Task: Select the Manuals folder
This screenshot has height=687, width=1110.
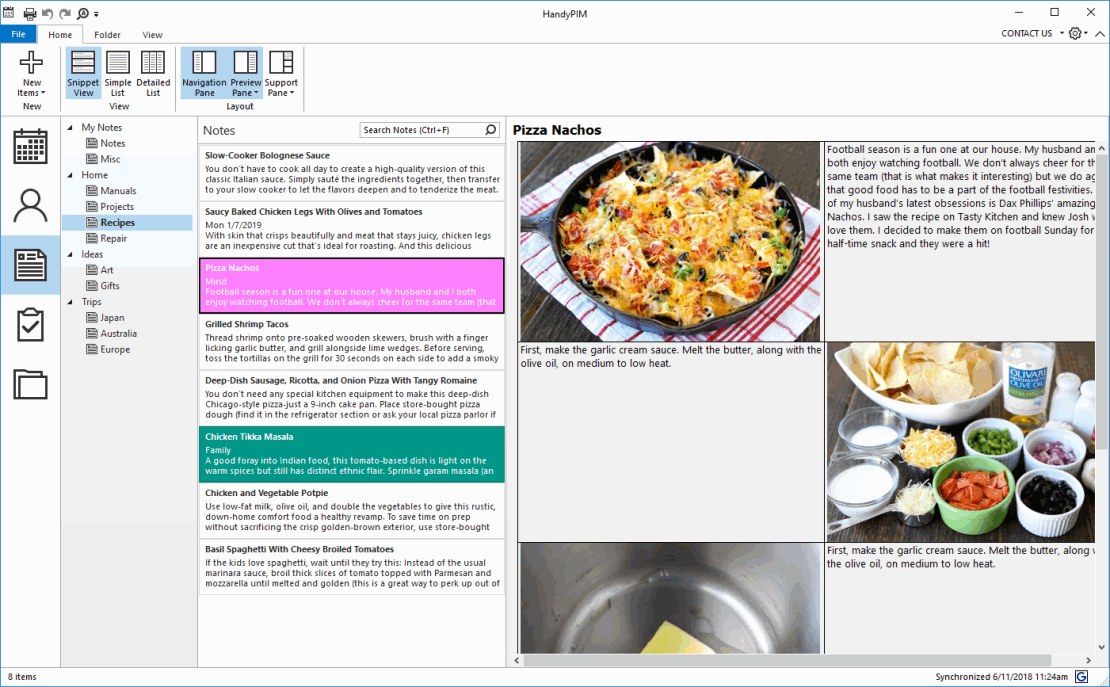Action: tap(111, 191)
